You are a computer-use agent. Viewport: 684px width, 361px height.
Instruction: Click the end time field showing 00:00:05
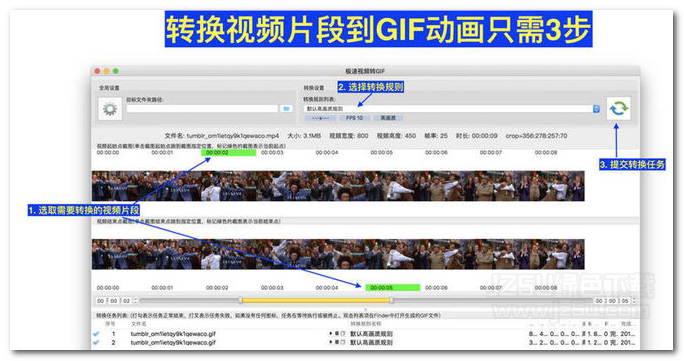coord(612,301)
